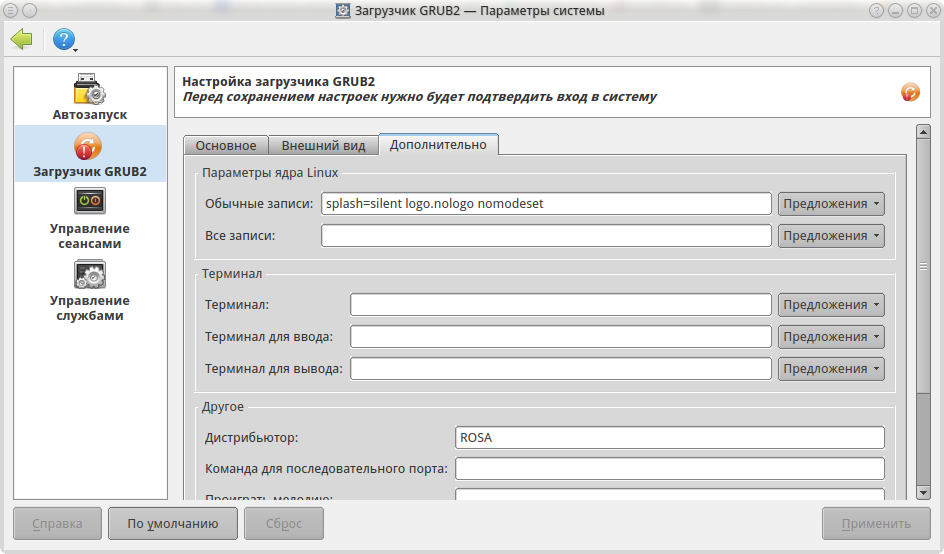Expand Предложения dropdown for Все записи
The width and height of the screenshot is (944, 554).
coord(831,236)
